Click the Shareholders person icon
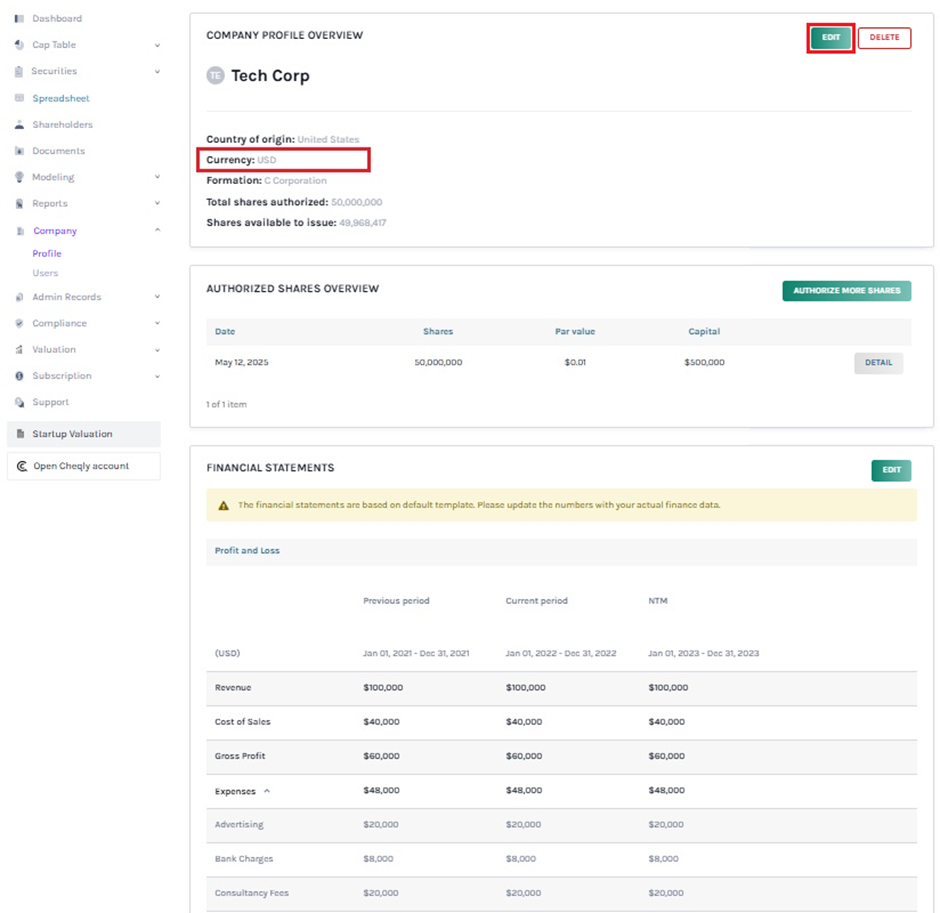The image size is (940, 913). point(20,125)
